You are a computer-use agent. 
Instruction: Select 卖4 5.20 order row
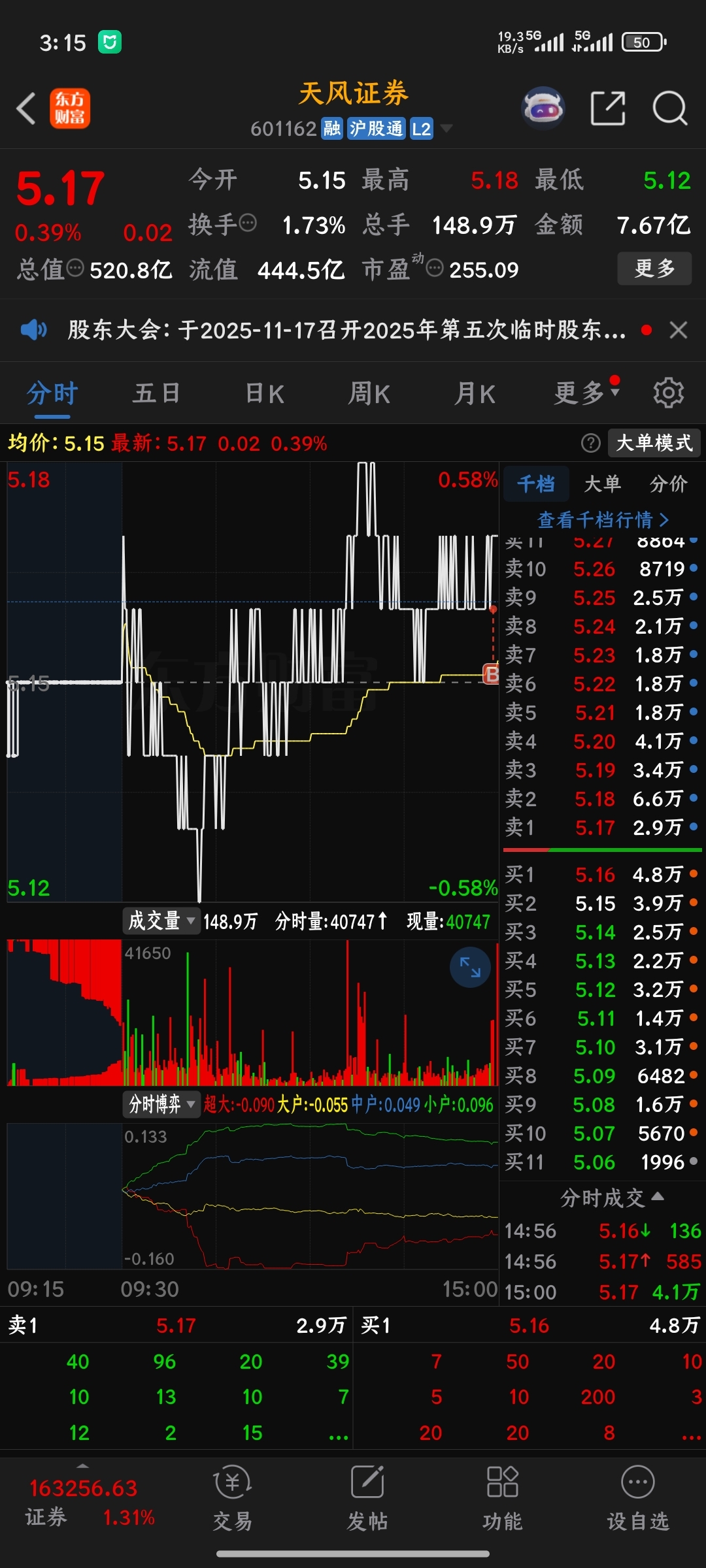point(601,741)
